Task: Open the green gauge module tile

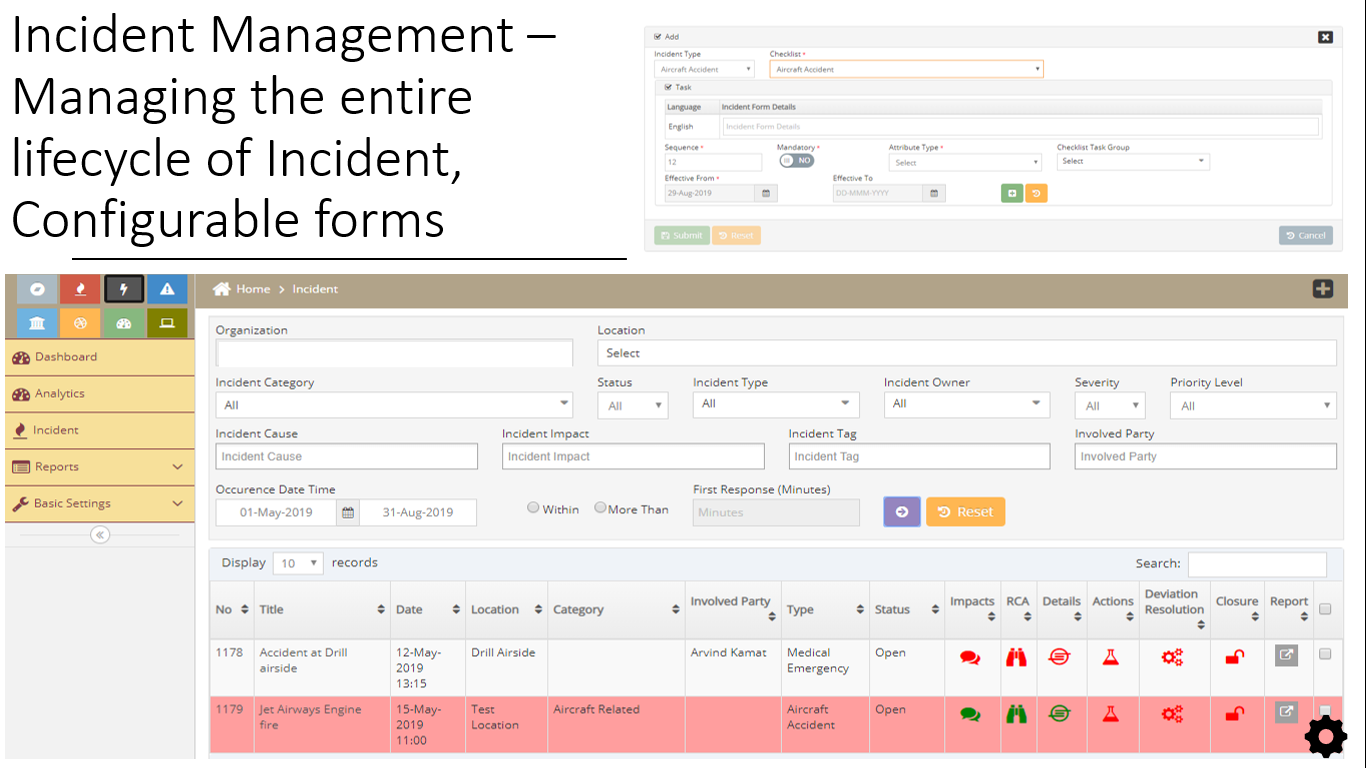Action: click(124, 323)
